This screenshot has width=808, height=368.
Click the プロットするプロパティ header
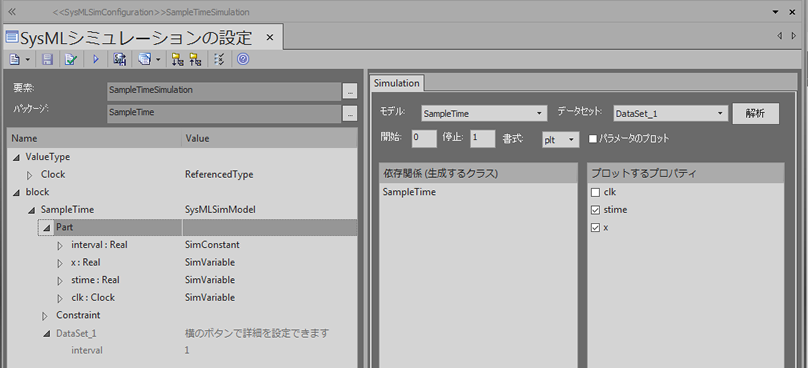pos(685,173)
